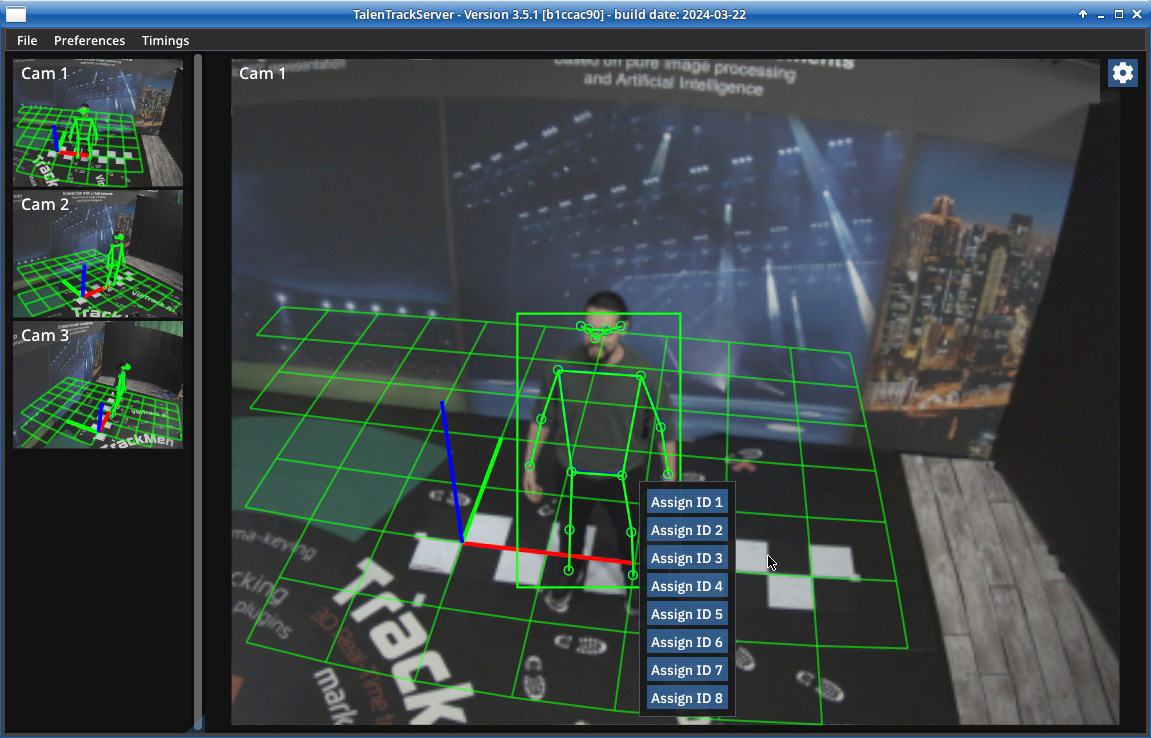Open the Preferences menu

(x=89, y=40)
